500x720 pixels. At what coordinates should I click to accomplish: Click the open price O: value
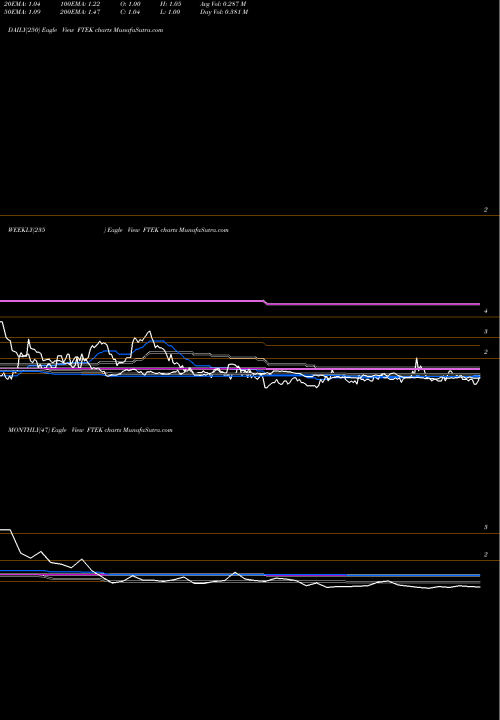tap(130, 4)
